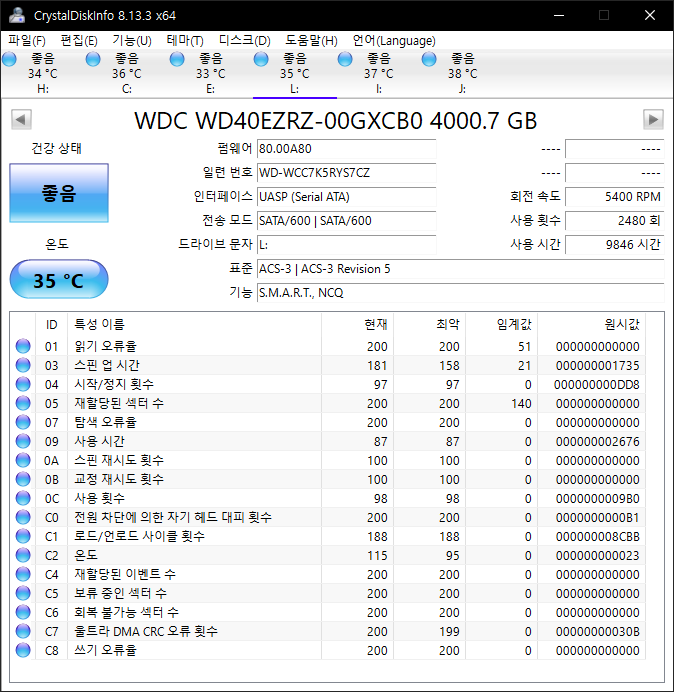Viewport: 674px width, 692px height.
Task: Open the 파일(F) menu
Action: click(26, 41)
